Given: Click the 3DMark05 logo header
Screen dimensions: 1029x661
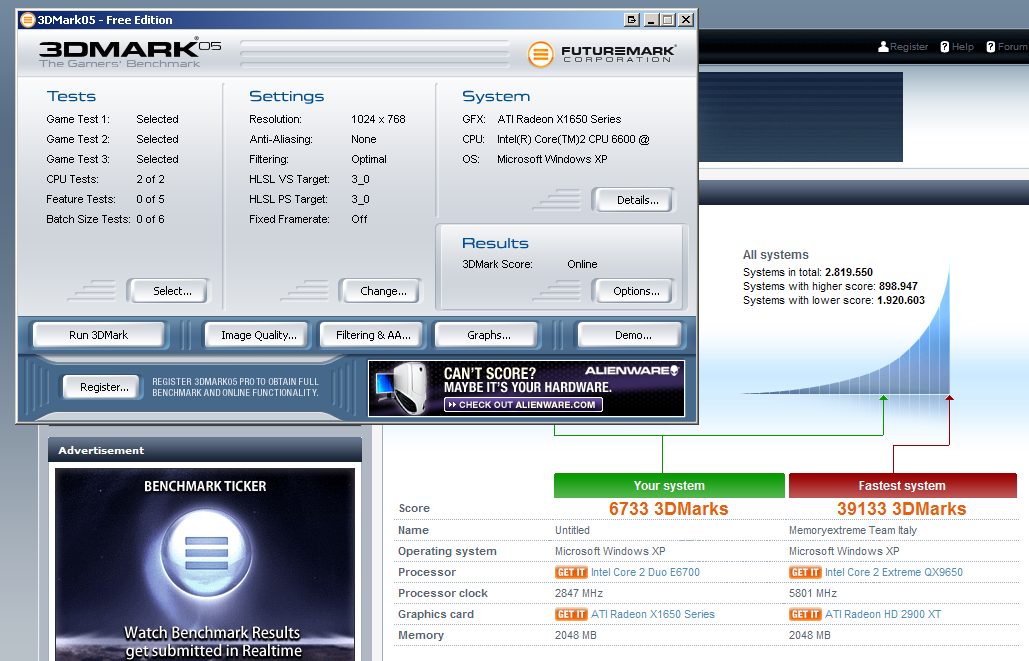Looking at the screenshot, I should (129, 53).
